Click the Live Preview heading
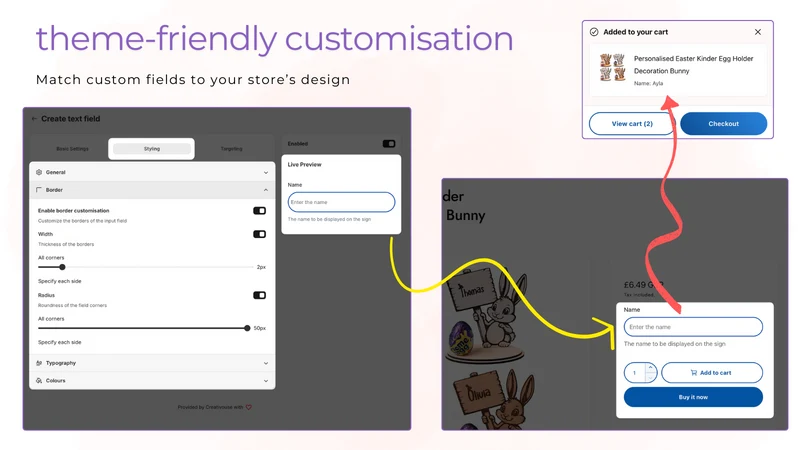800x450 pixels. point(305,164)
